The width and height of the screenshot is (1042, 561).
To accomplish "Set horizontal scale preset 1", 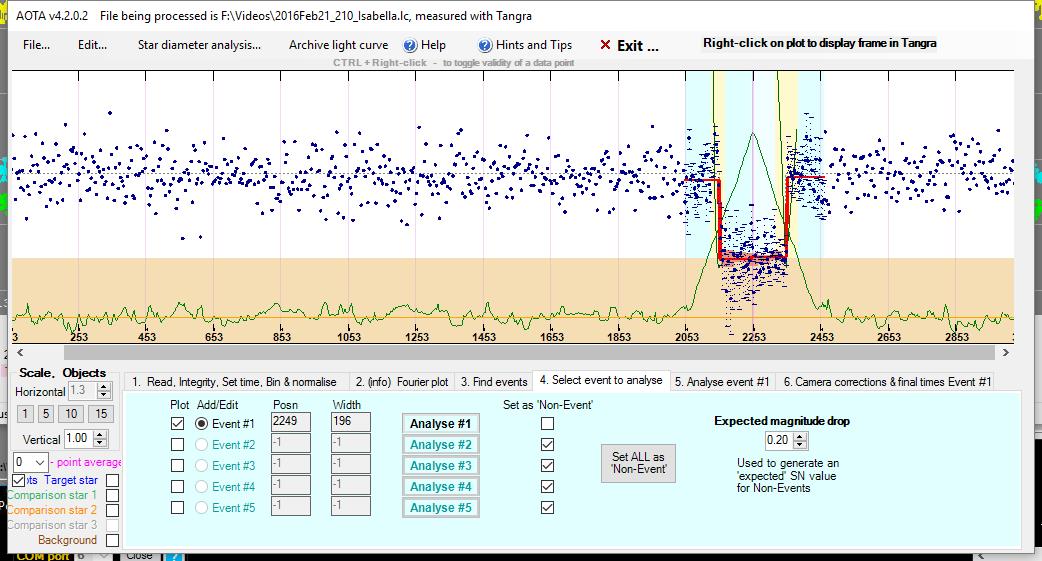I will click(x=25, y=414).
